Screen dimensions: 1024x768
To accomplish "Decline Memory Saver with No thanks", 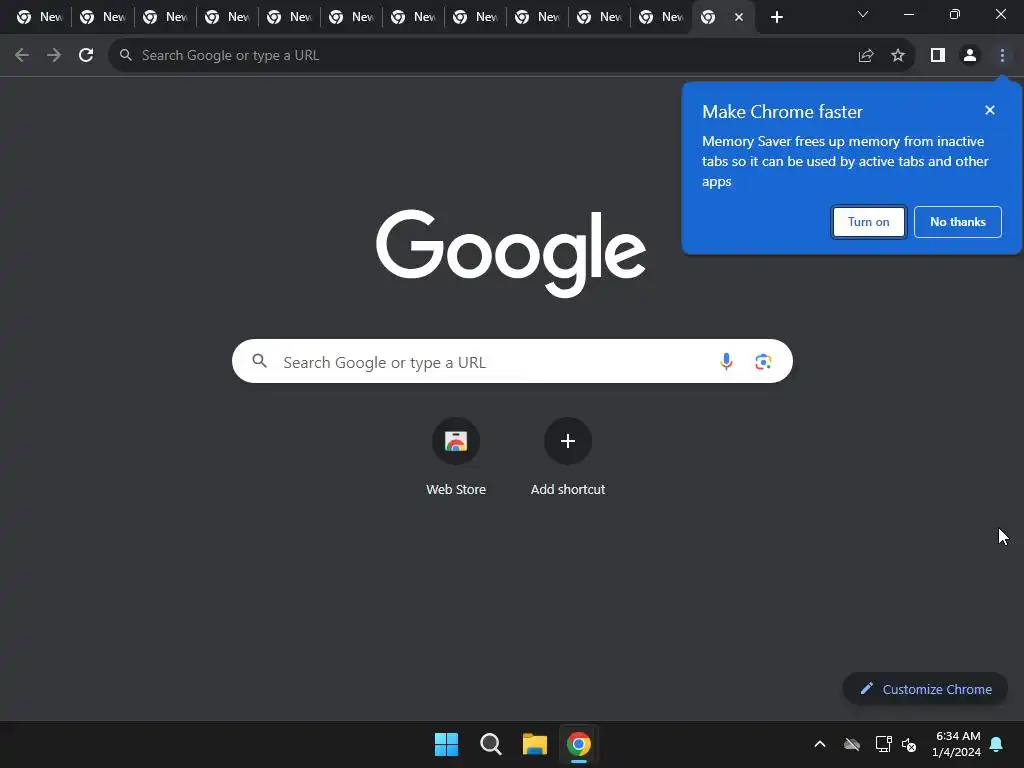I will (x=957, y=222).
